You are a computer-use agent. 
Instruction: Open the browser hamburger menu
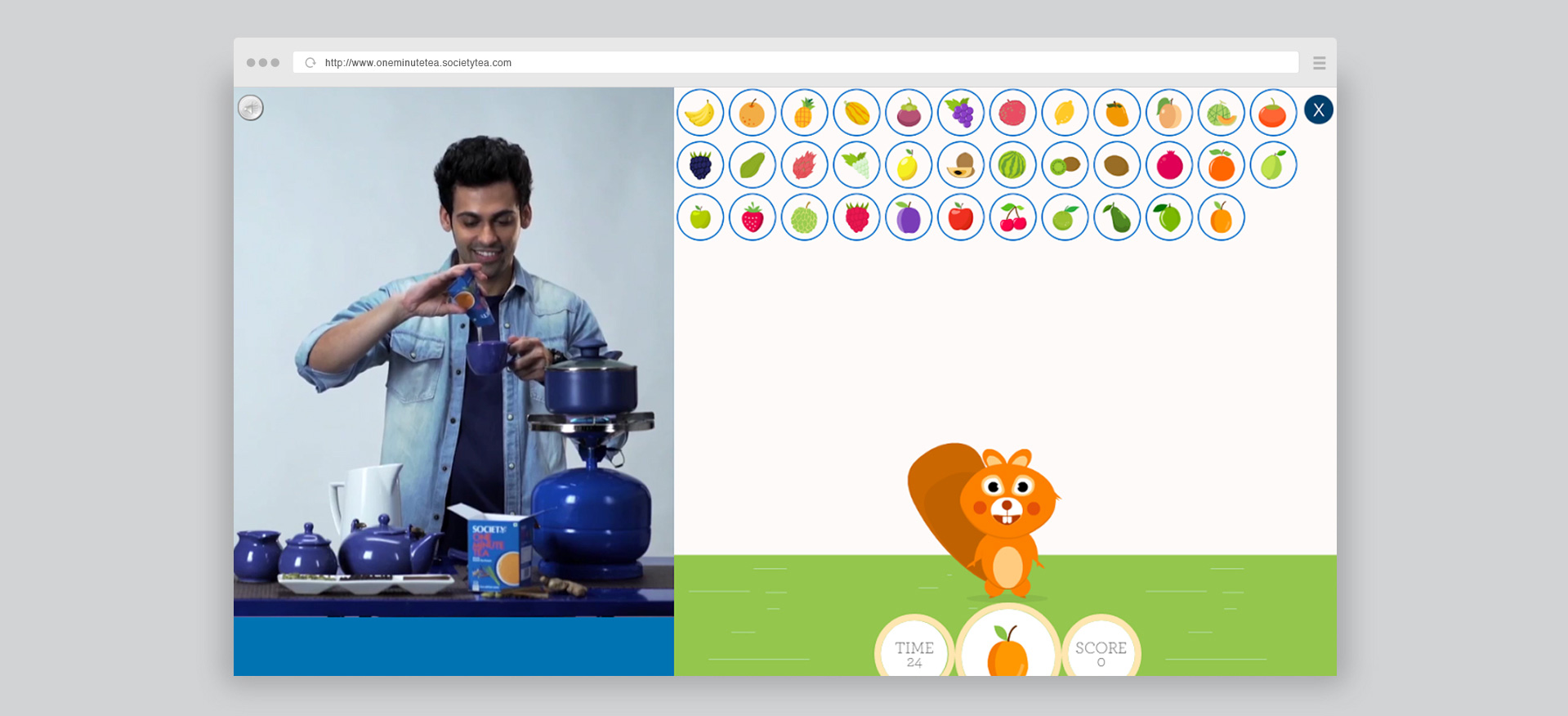(1319, 63)
